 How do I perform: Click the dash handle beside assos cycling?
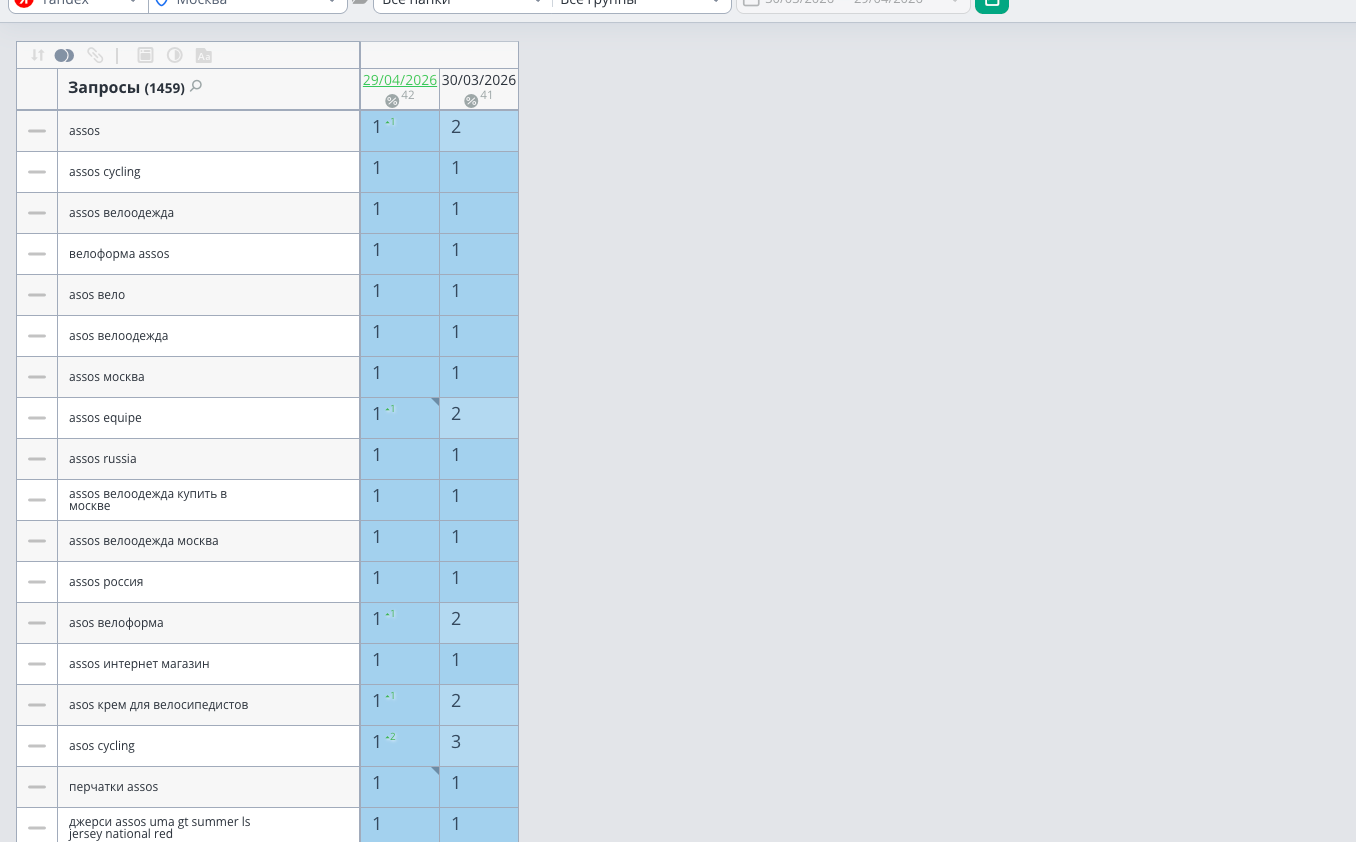[37, 172]
